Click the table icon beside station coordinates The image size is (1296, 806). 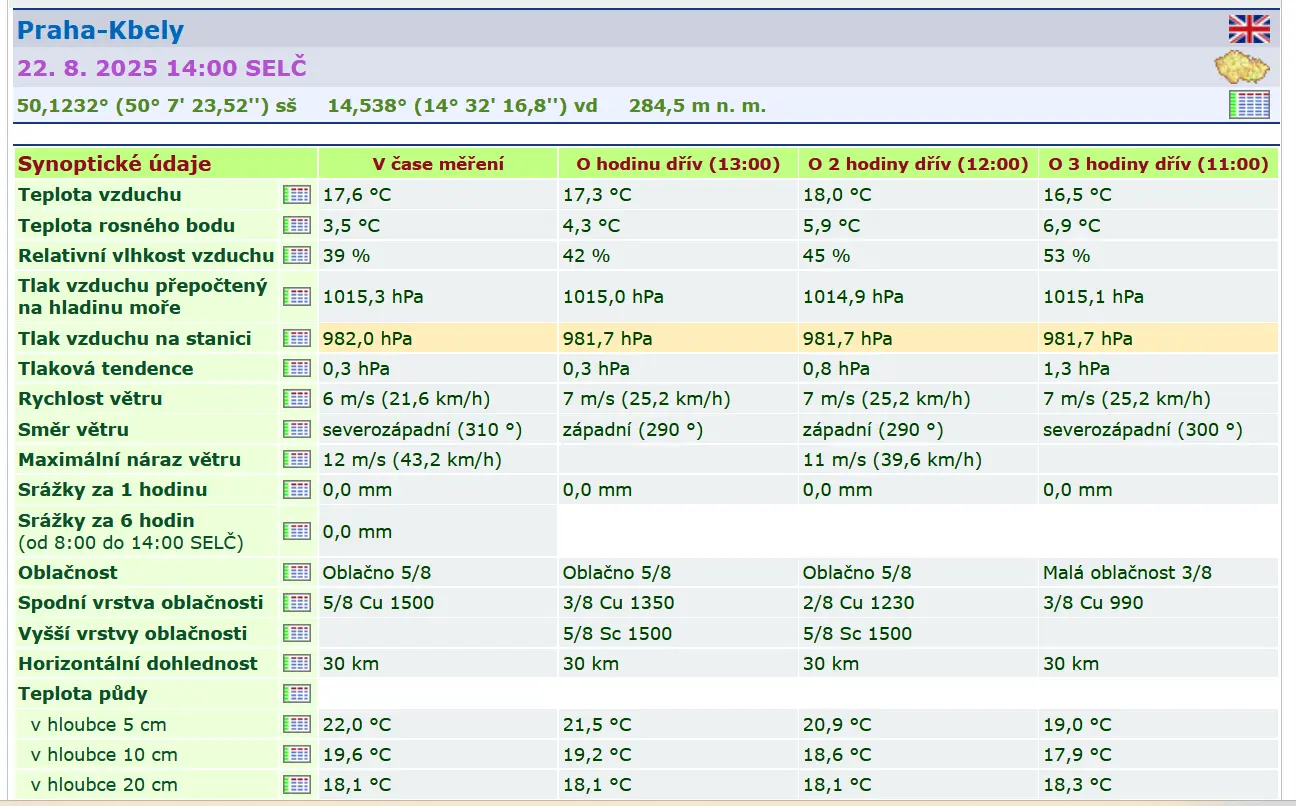[1249, 105]
